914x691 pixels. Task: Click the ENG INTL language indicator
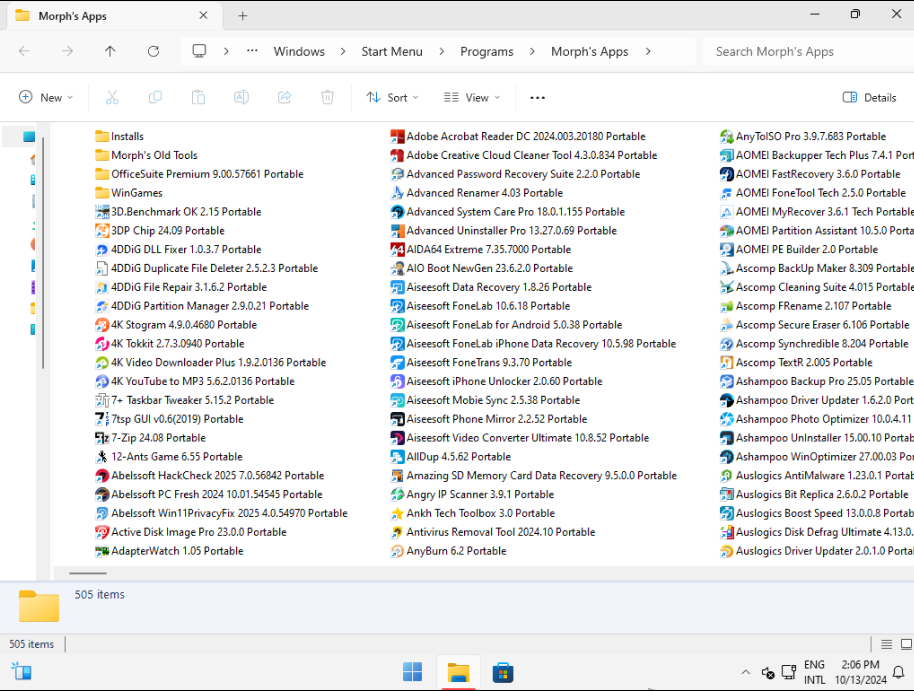(x=814, y=672)
